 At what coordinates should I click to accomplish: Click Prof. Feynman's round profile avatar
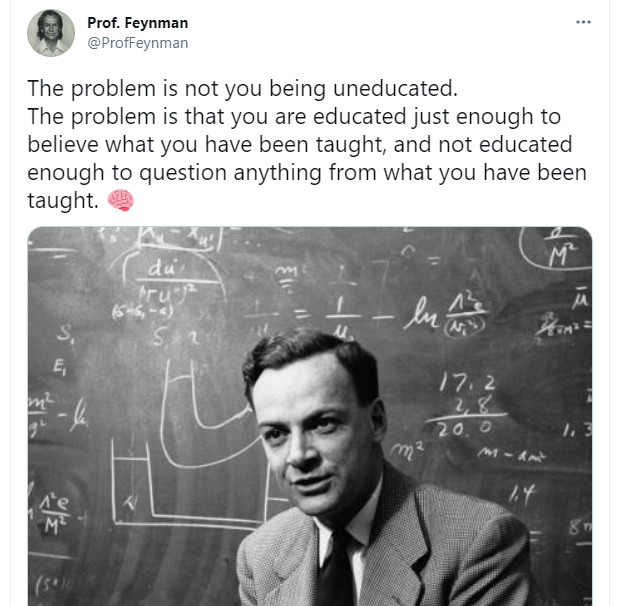tap(51, 33)
